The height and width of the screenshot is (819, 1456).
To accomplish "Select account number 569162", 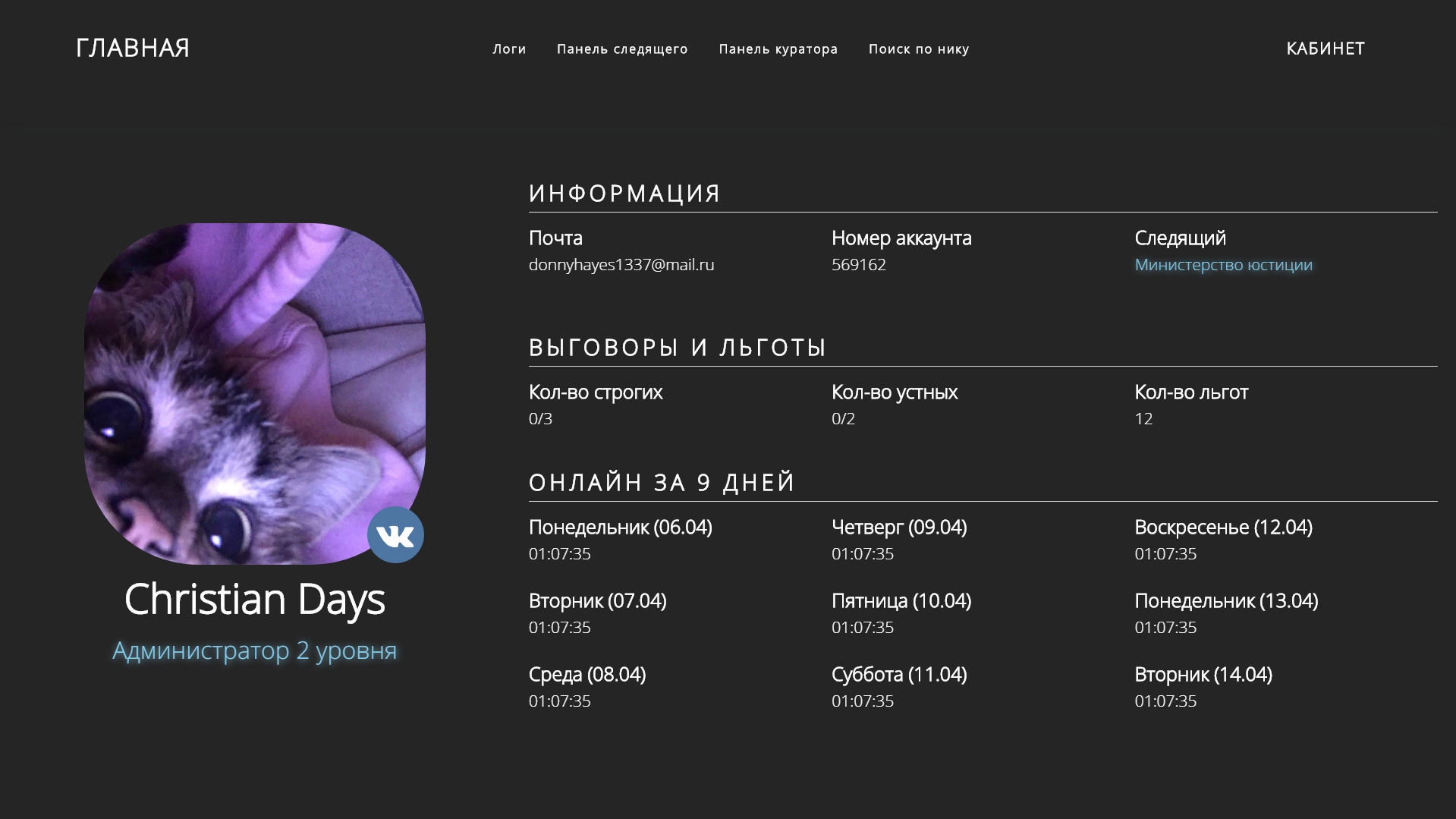I will [x=859, y=265].
